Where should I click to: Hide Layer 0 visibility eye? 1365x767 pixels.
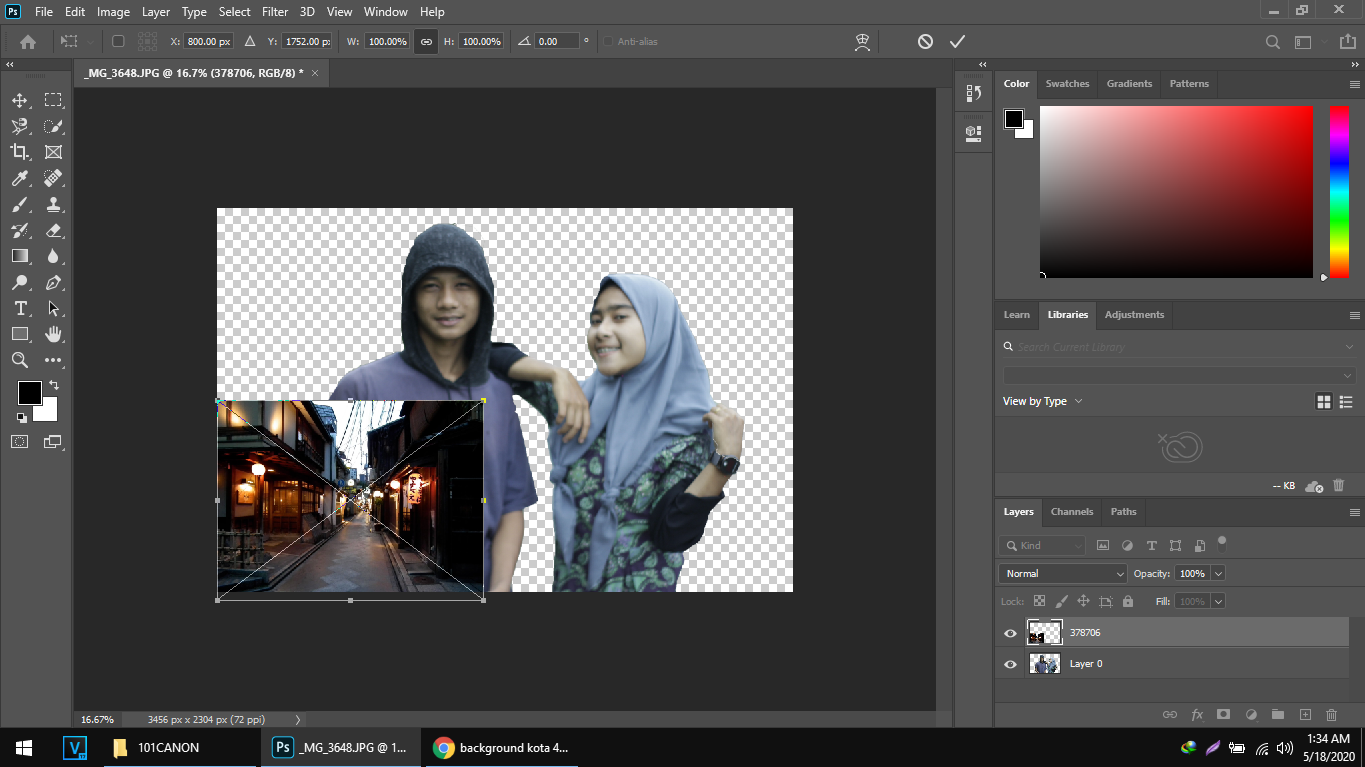[x=1010, y=664]
